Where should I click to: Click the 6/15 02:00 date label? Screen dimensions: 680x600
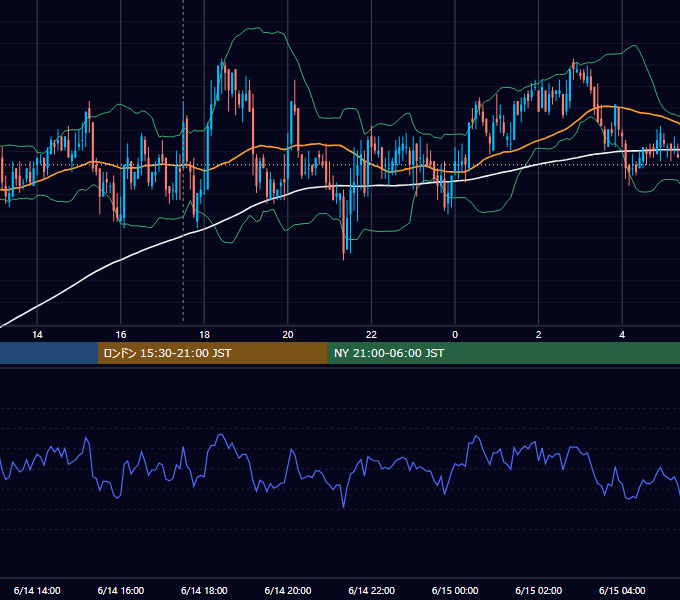point(538,590)
